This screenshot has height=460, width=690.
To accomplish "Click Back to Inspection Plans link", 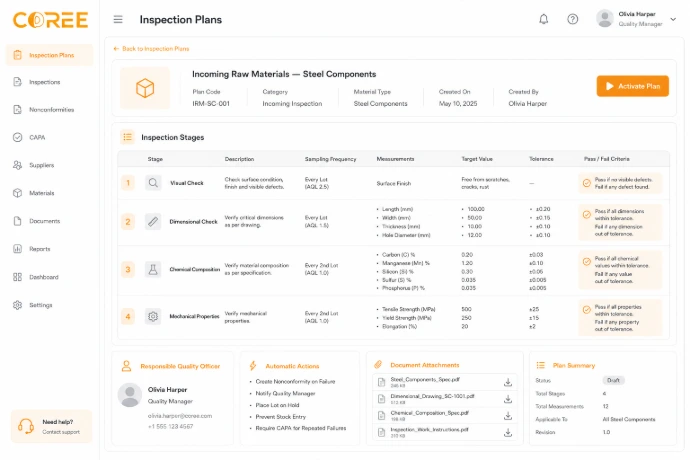I will pos(151,49).
